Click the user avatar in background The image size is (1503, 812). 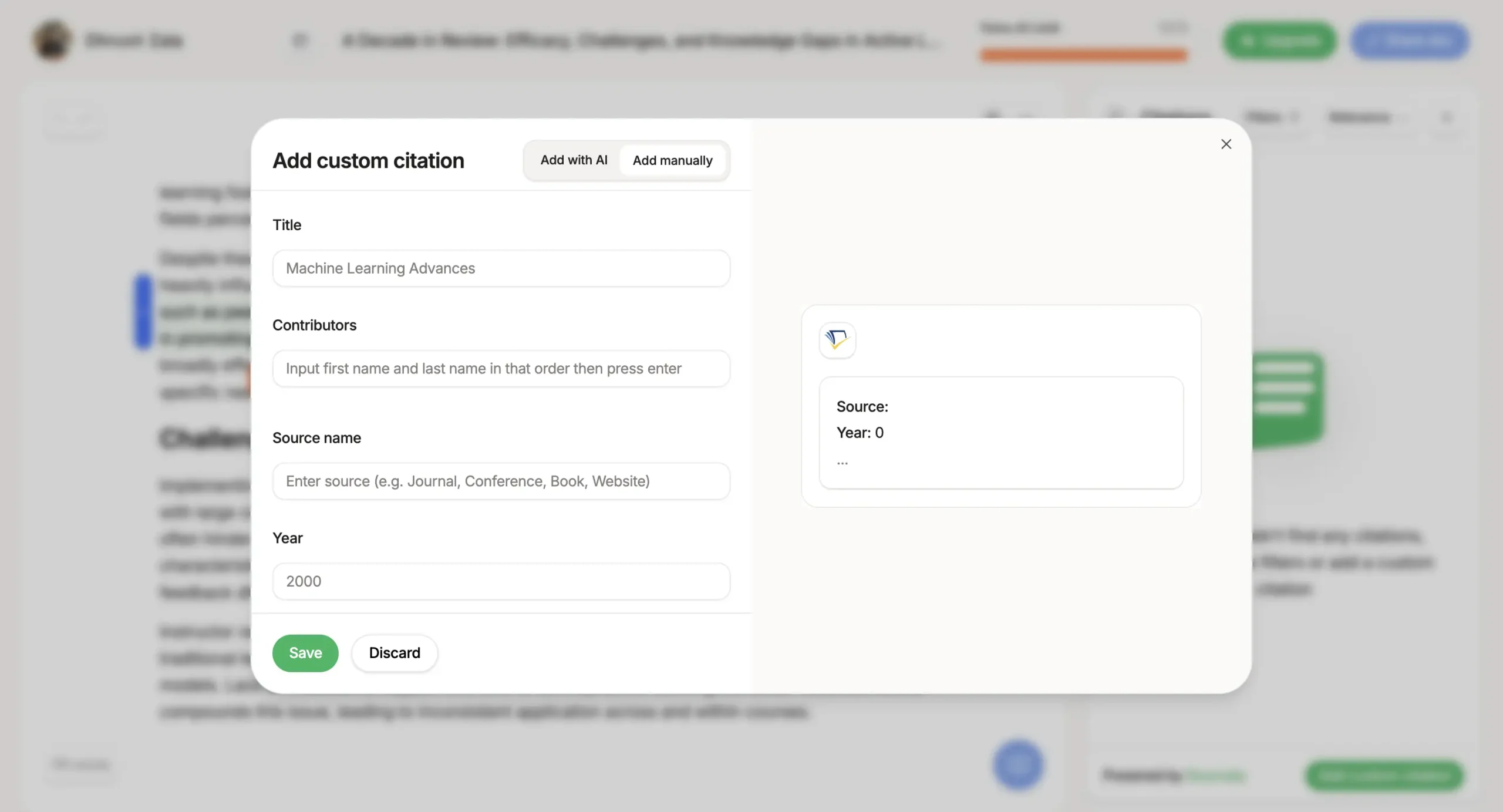click(52, 41)
